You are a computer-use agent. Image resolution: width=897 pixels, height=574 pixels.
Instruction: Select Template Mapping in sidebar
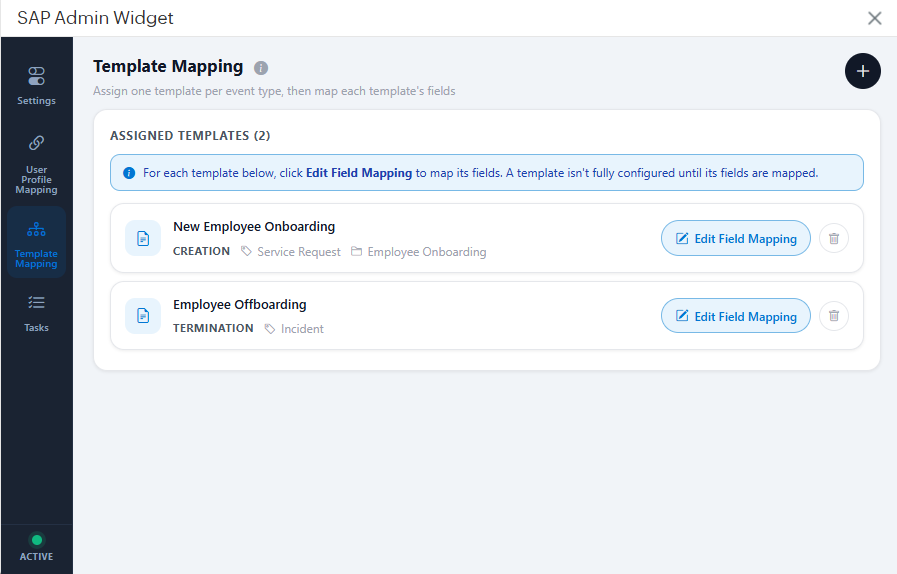click(36, 243)
